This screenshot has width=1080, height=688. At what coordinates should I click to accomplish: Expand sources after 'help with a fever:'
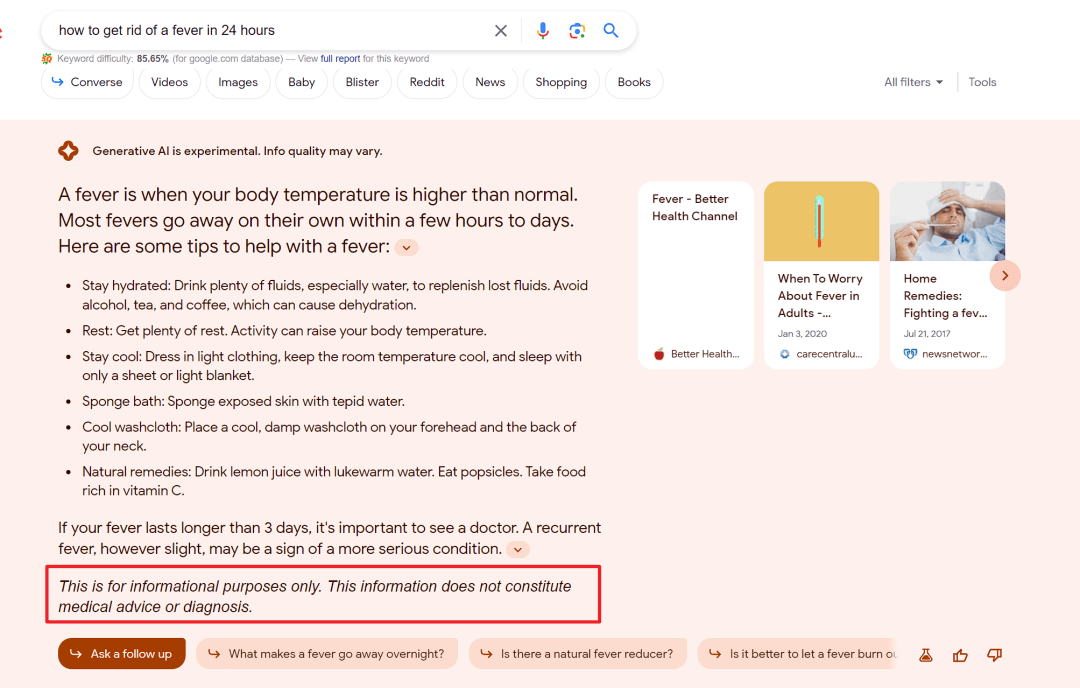pos(407,248)
